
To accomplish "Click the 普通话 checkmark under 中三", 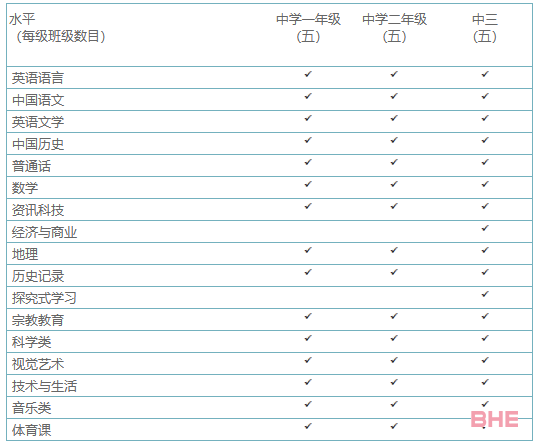I will click(485, 162).
